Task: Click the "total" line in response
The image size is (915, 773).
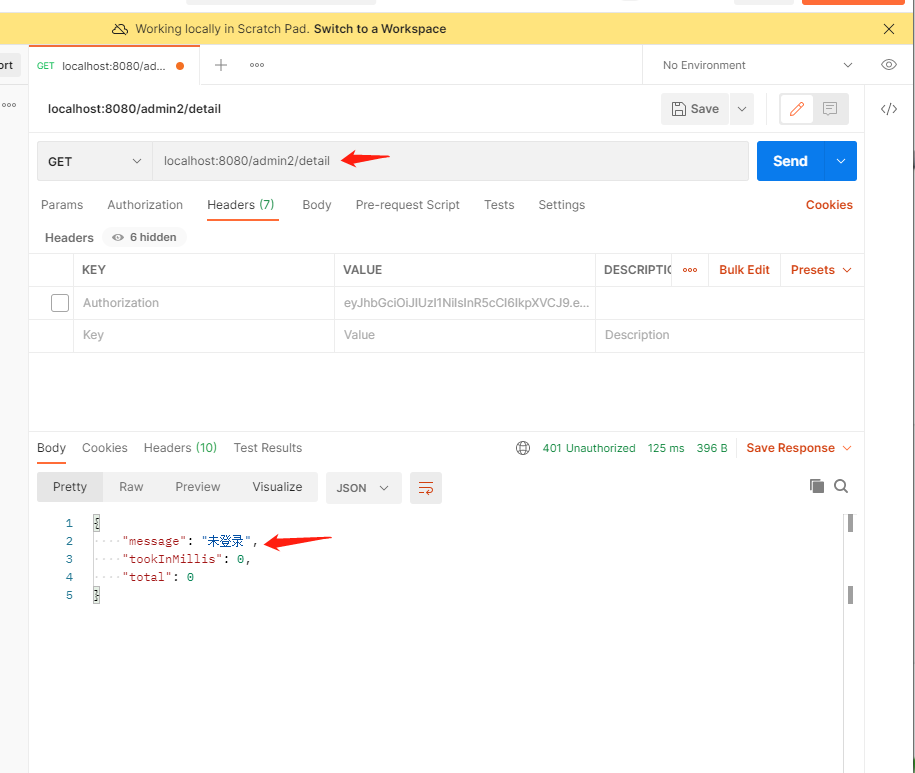Action: [158, 578]
